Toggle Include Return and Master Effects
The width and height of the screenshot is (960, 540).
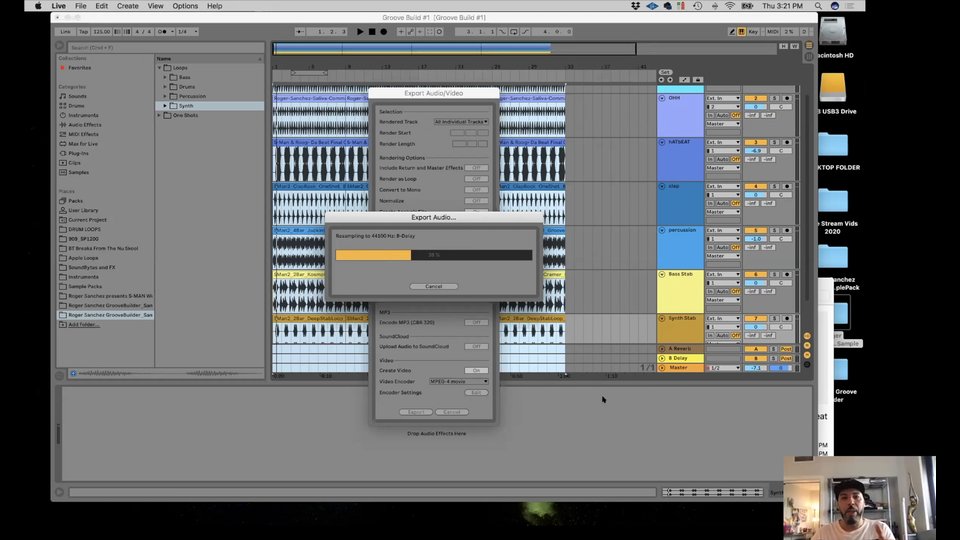[476, 168]
